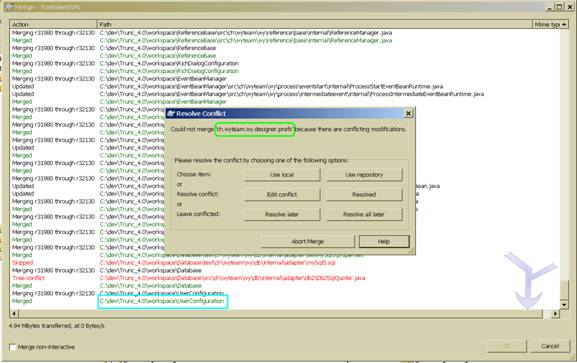The image size is (577, 363).
Task: Sort list by the Path column header
Action: coord(315,24)
